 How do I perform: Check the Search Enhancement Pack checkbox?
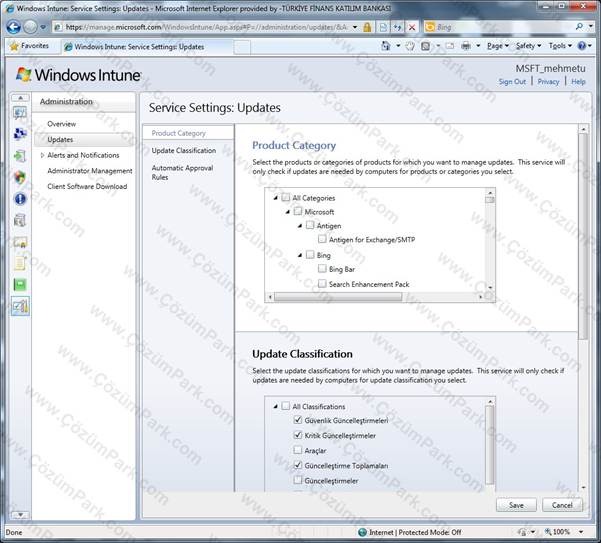point(322,284)
